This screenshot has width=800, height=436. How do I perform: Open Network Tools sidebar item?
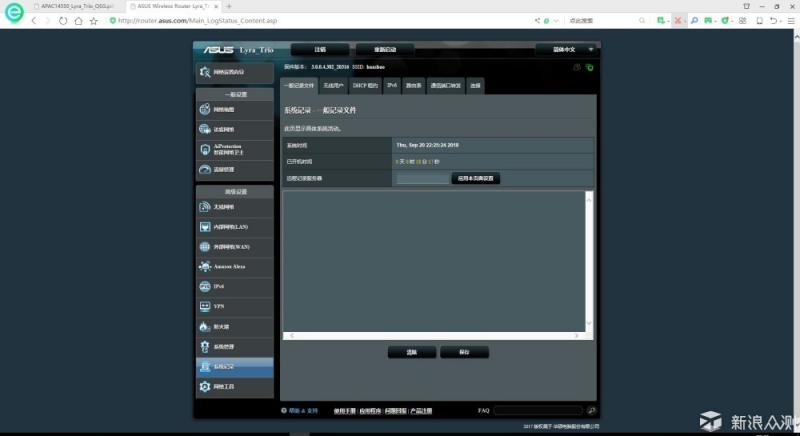[235, 387]
